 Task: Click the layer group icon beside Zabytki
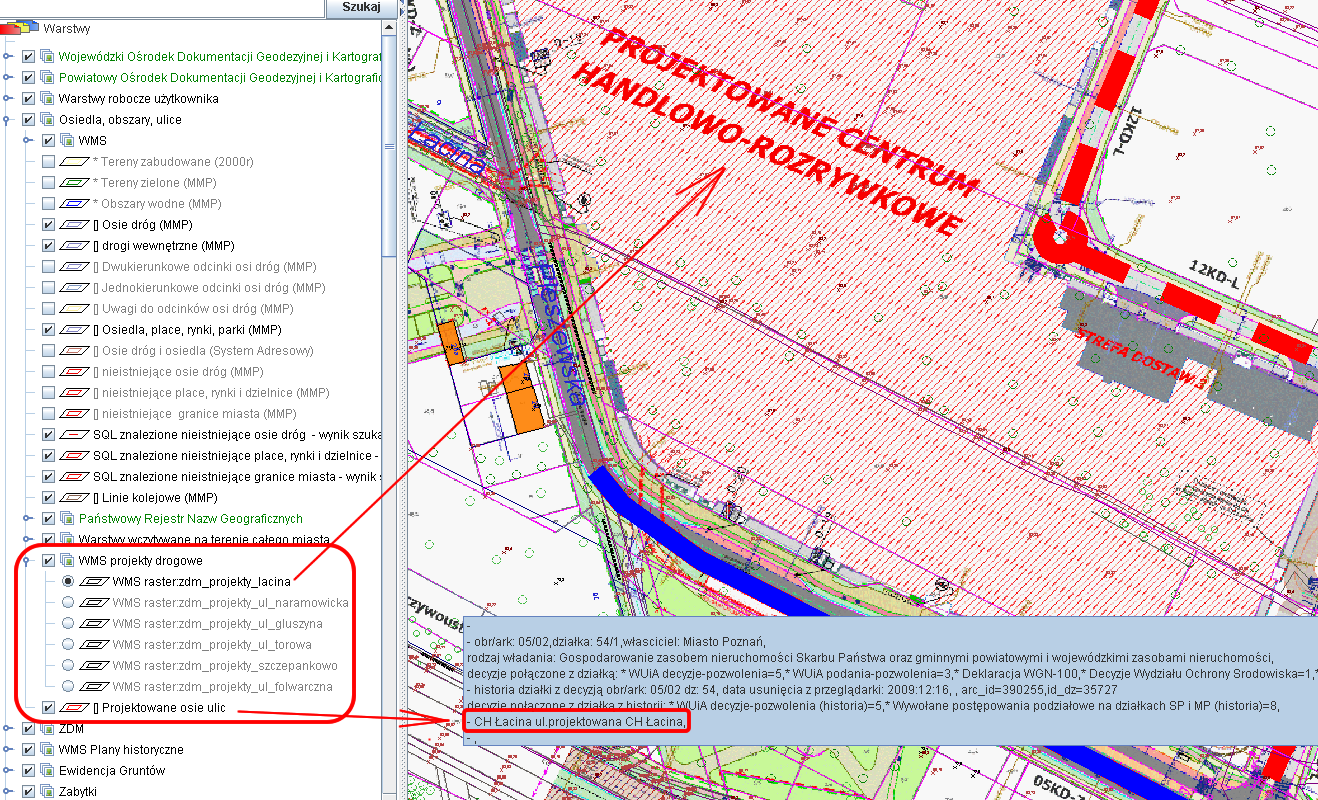pos(46,792)
